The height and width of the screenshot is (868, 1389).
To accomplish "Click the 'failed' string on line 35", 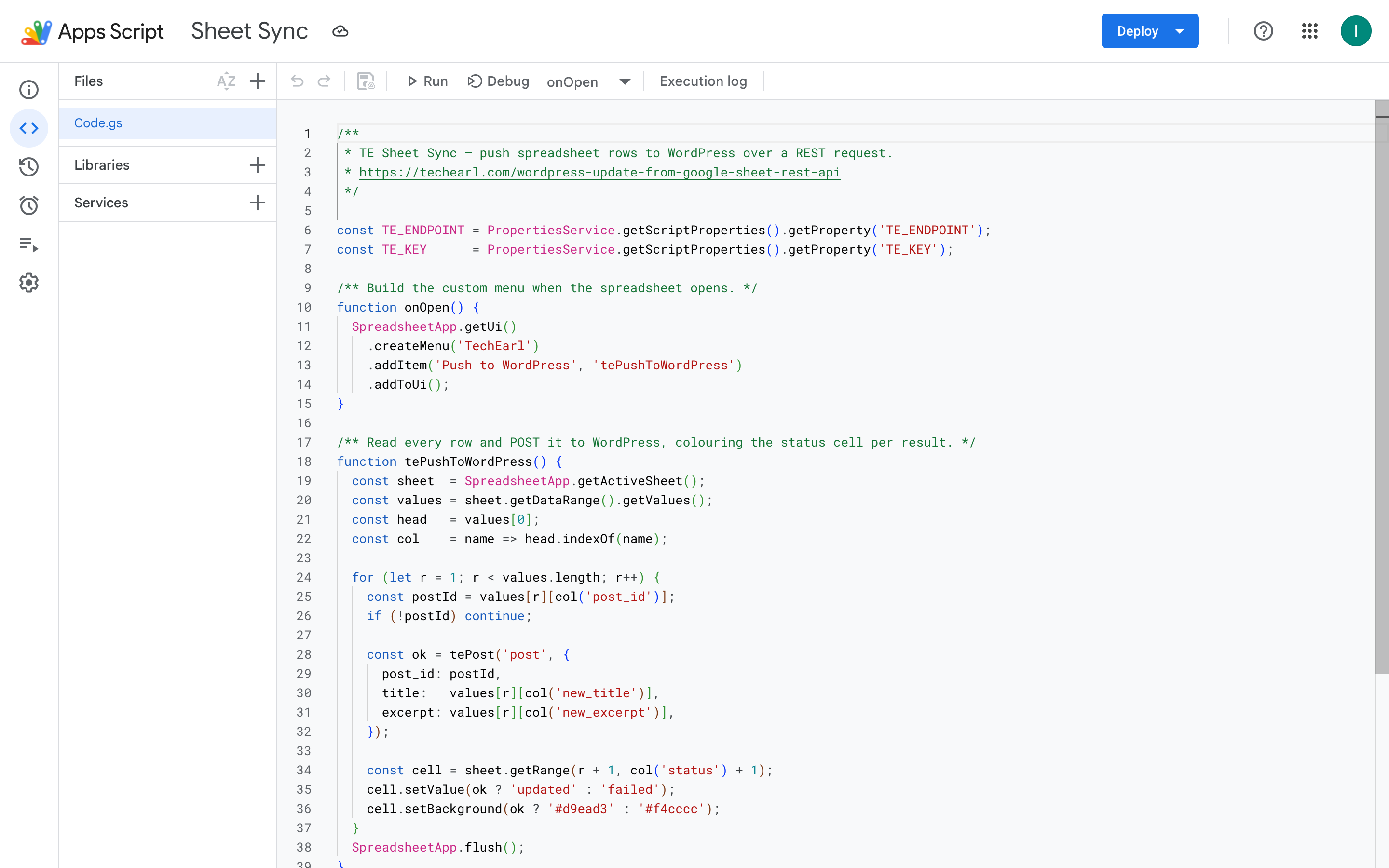I will tap(630, 789).
